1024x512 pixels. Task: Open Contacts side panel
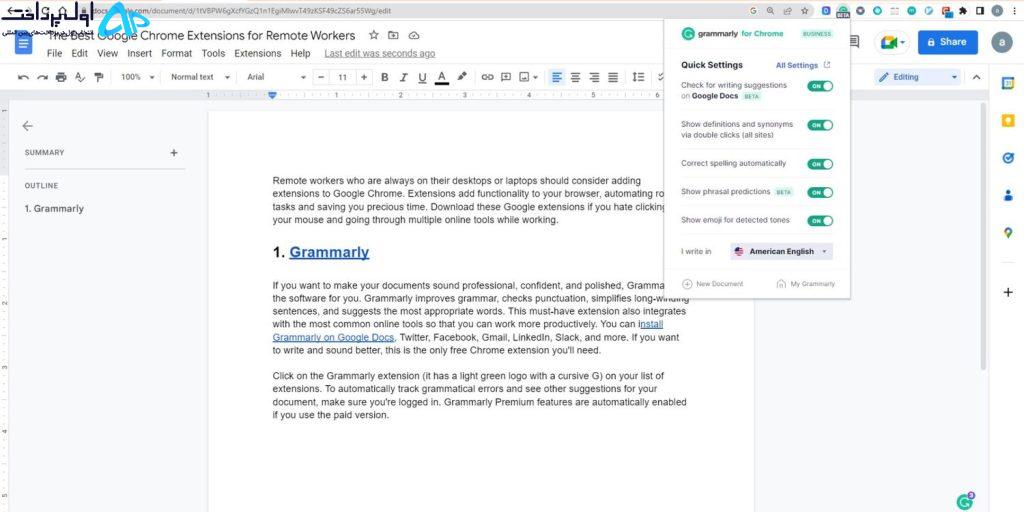[x=1008, y=195]
